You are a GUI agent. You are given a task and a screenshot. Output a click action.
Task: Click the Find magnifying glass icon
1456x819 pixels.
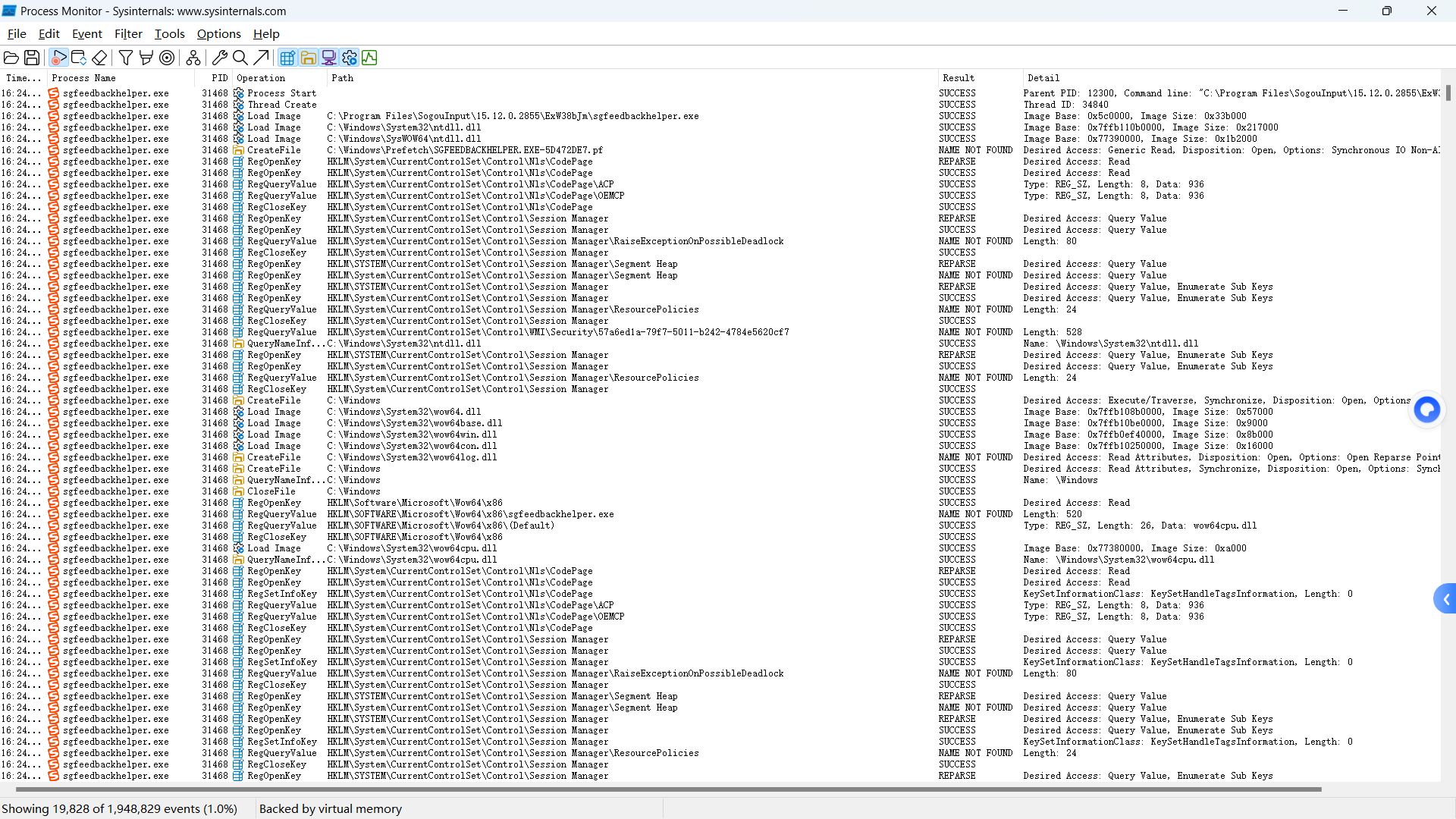pyautogui.click(x=240, y=58)
